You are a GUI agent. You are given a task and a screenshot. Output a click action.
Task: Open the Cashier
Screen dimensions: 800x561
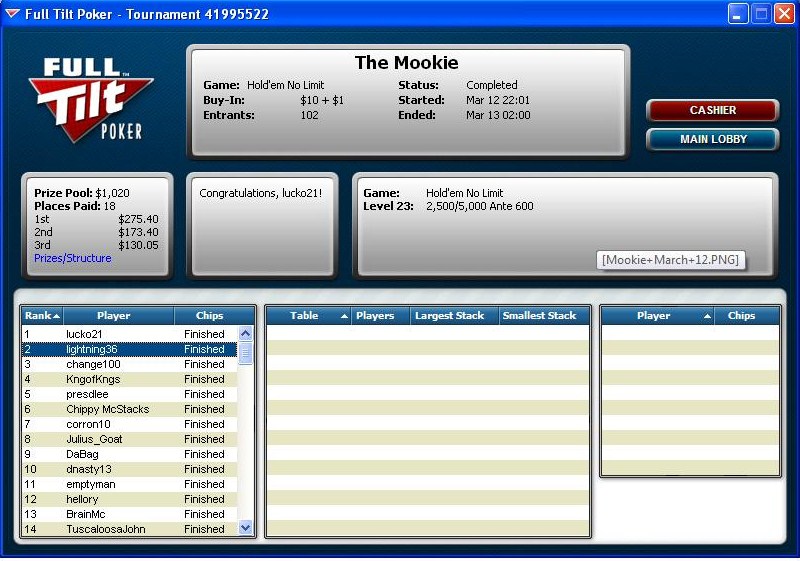(712, 110)
